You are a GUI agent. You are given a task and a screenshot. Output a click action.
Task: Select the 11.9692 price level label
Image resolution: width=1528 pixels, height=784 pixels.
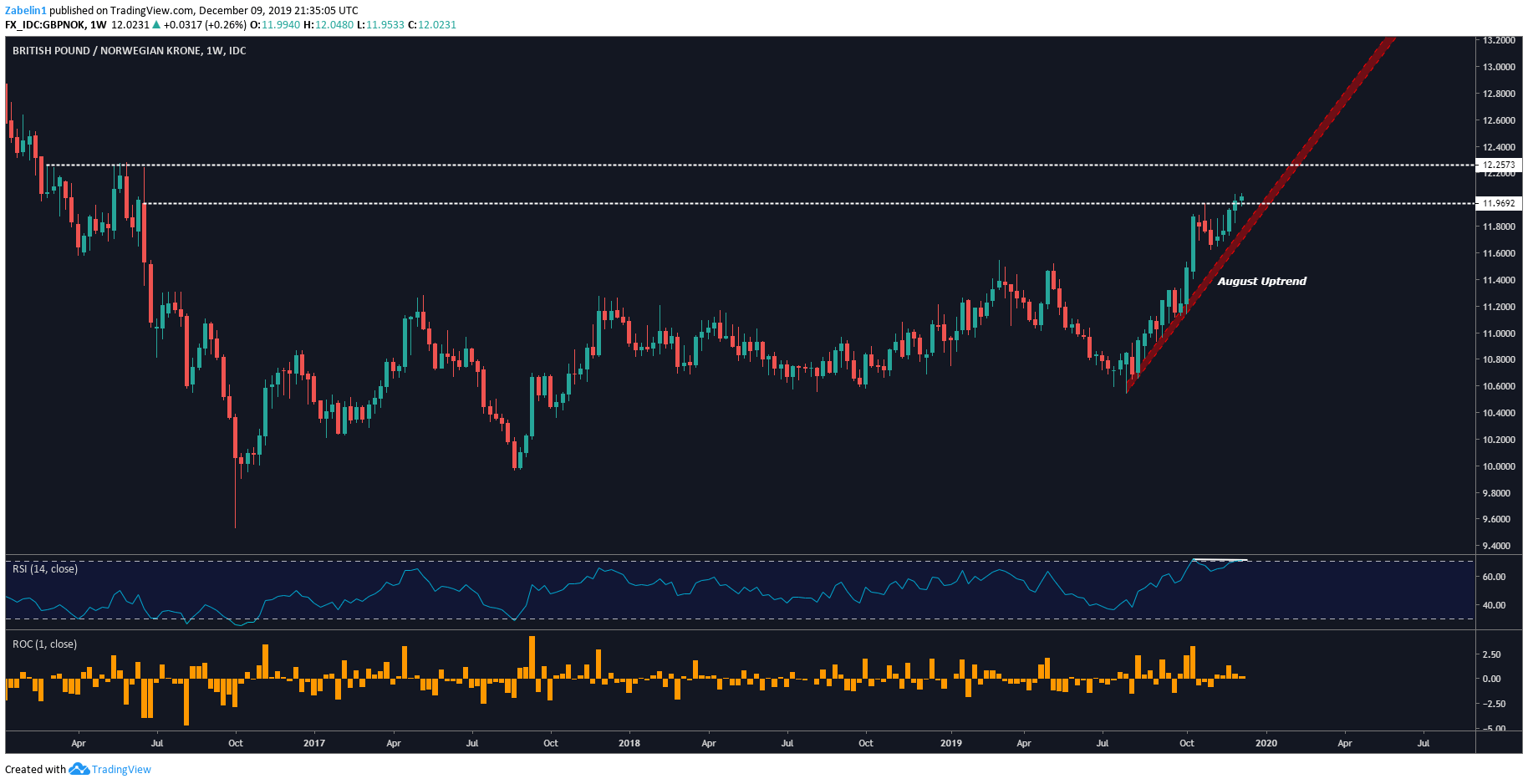(1499, 203)
